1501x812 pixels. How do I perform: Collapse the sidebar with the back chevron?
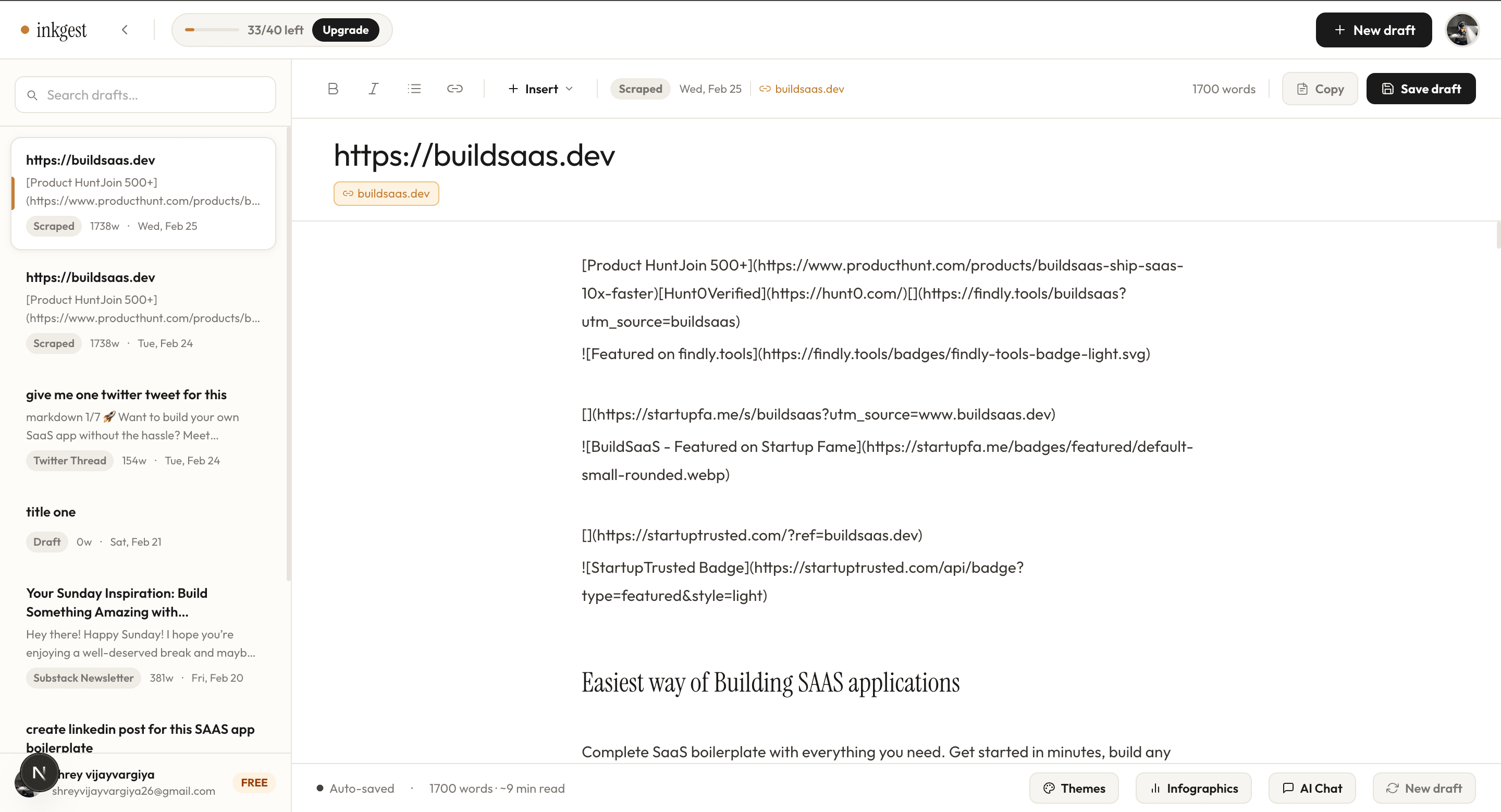pos(125,30)
